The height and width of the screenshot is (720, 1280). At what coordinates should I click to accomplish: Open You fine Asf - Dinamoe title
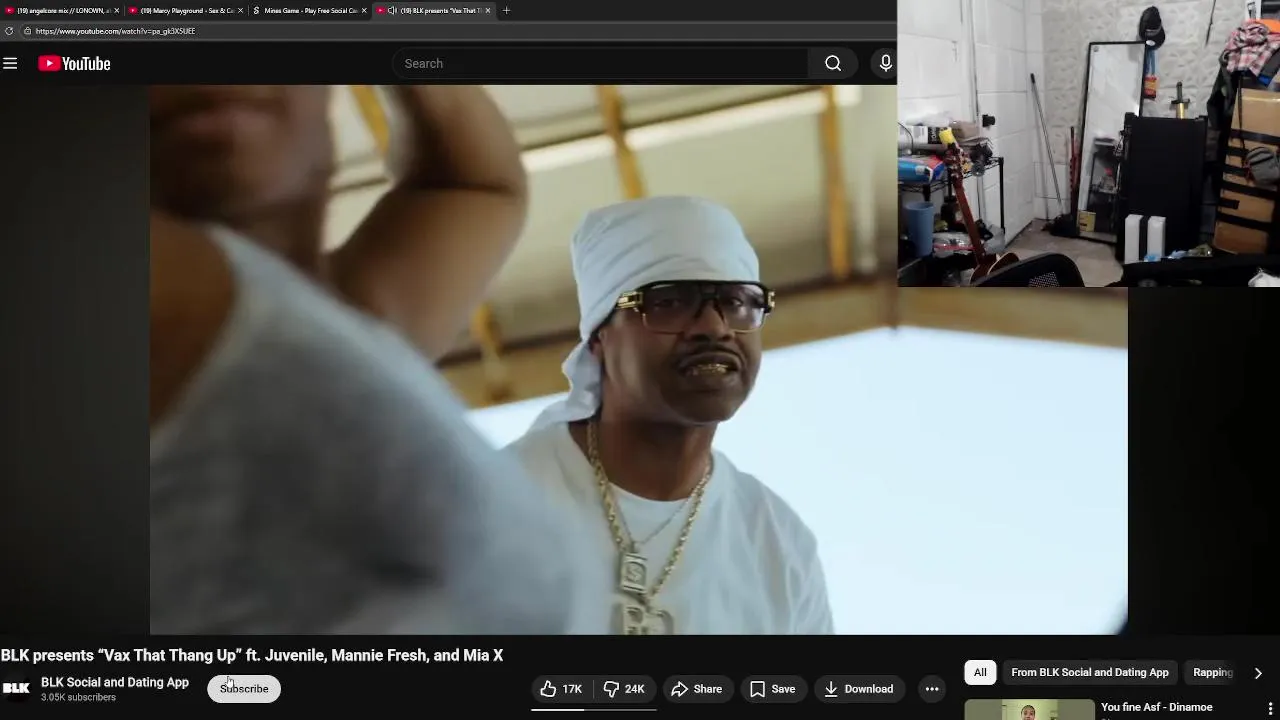click(x=1157, y=708)
